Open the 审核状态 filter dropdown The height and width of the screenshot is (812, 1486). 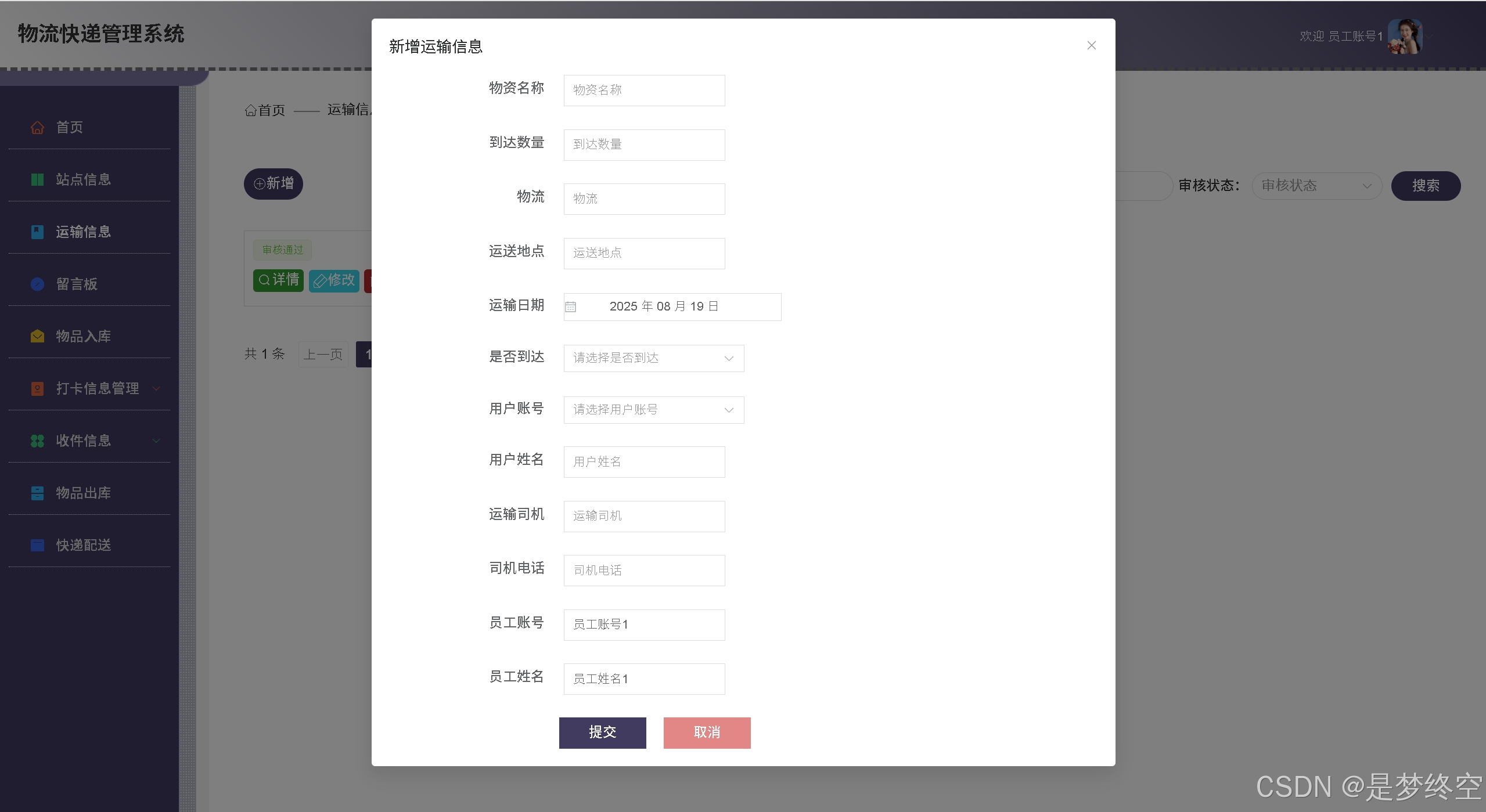click(x=1317, y=186)
